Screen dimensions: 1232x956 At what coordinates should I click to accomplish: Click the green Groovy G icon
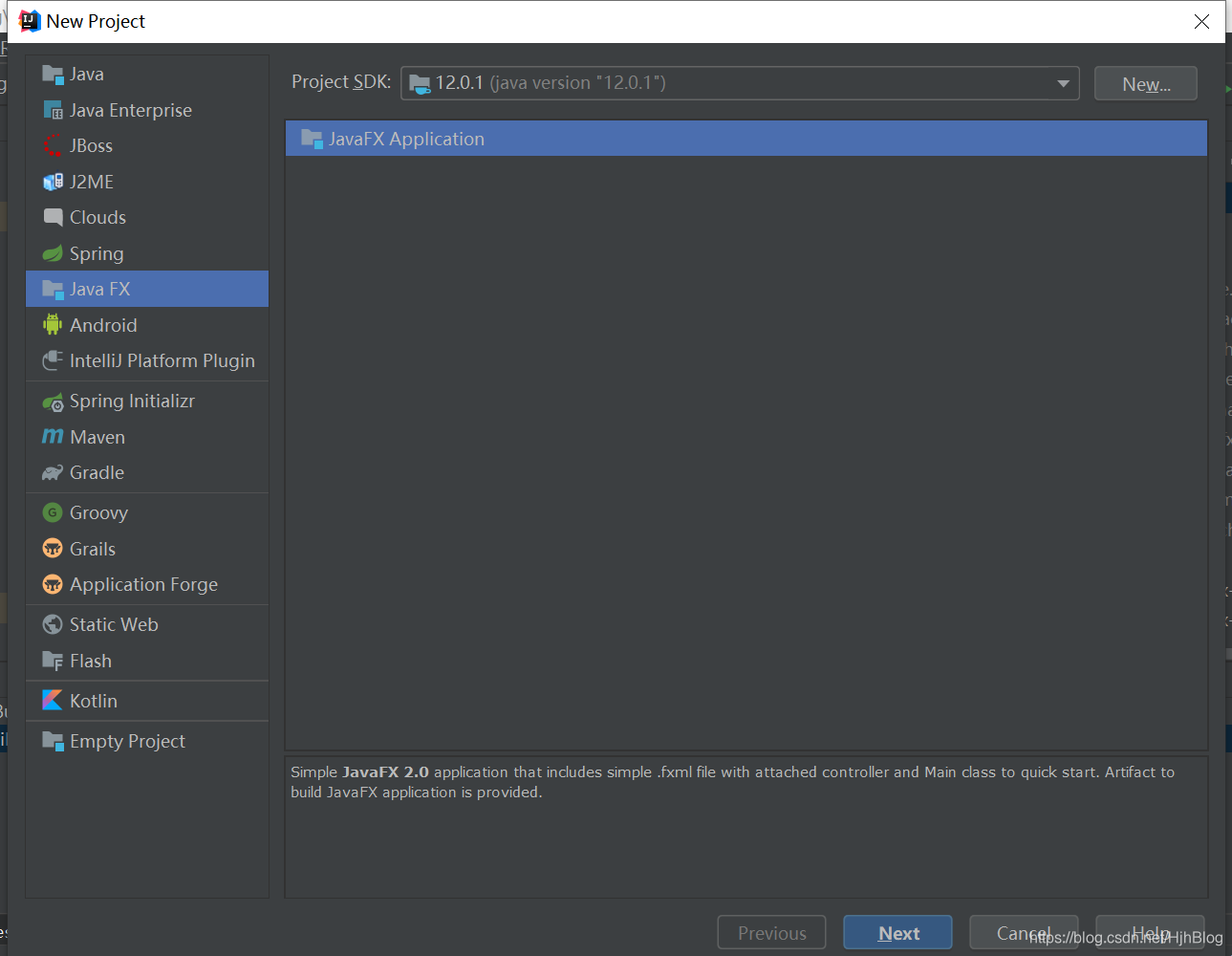click(x=53, y=512)
